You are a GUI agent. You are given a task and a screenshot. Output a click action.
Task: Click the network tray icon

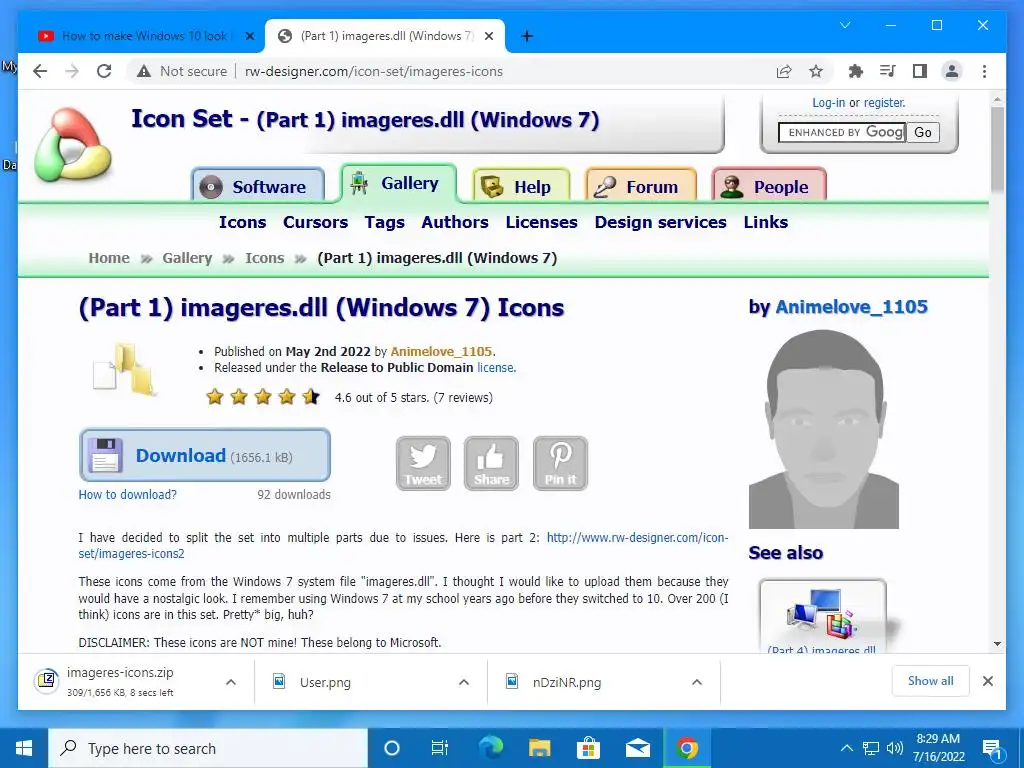click(871, 748)
